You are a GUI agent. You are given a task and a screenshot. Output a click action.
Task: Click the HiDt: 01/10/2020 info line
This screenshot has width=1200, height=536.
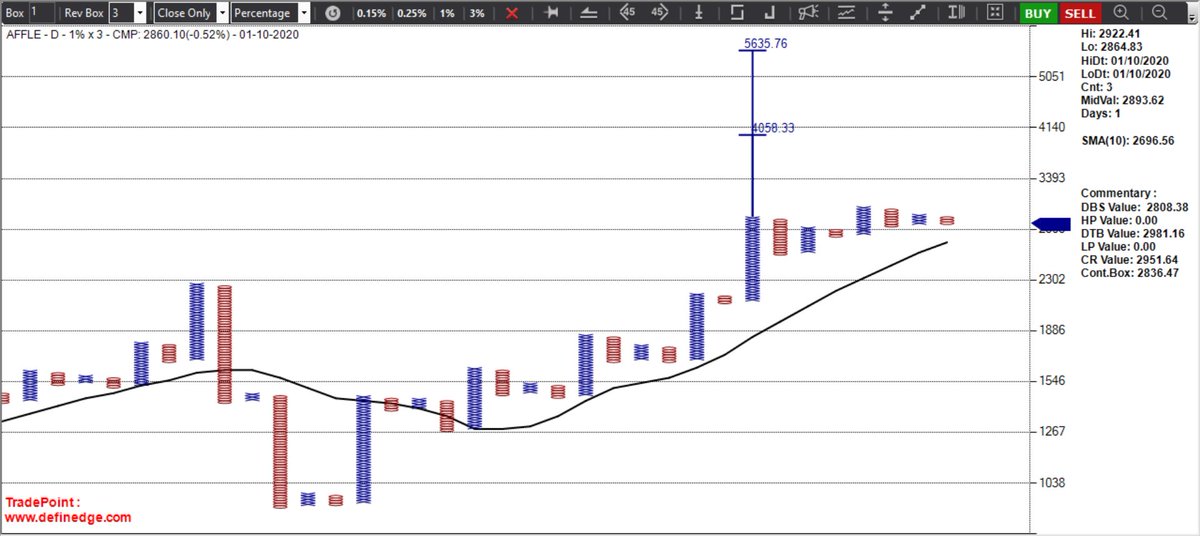[1125, 60]
